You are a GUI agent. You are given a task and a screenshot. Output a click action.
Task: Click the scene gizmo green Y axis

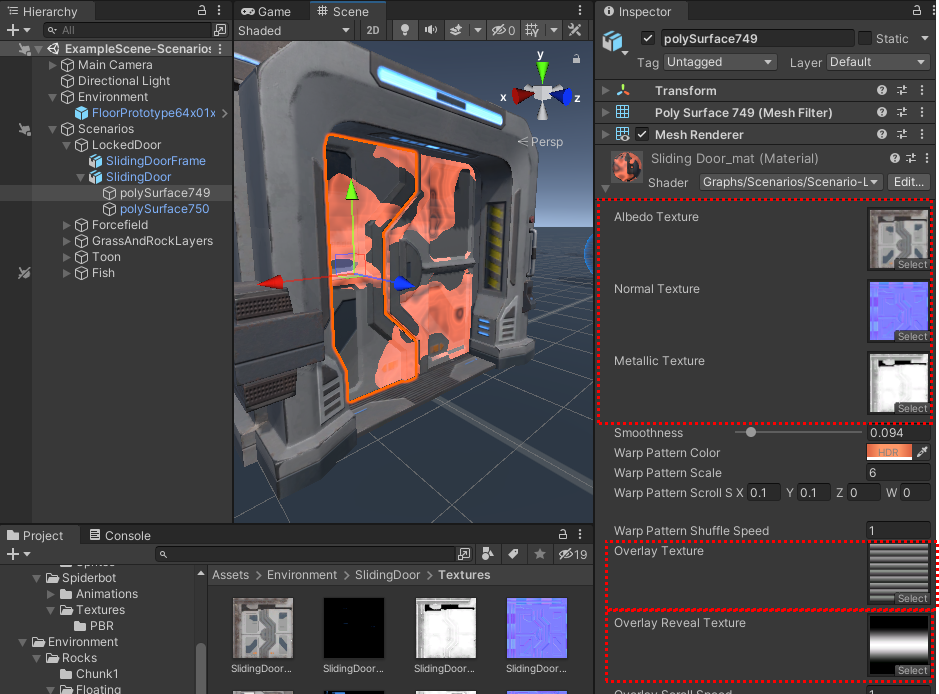tap(542, 70)
